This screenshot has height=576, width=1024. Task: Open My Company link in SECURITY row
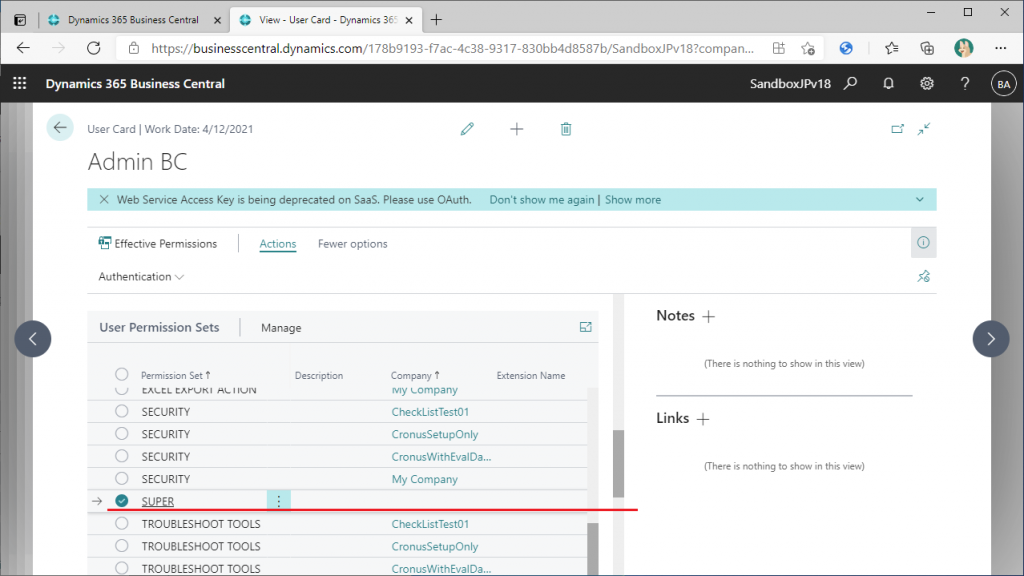(x=424, y=479)
